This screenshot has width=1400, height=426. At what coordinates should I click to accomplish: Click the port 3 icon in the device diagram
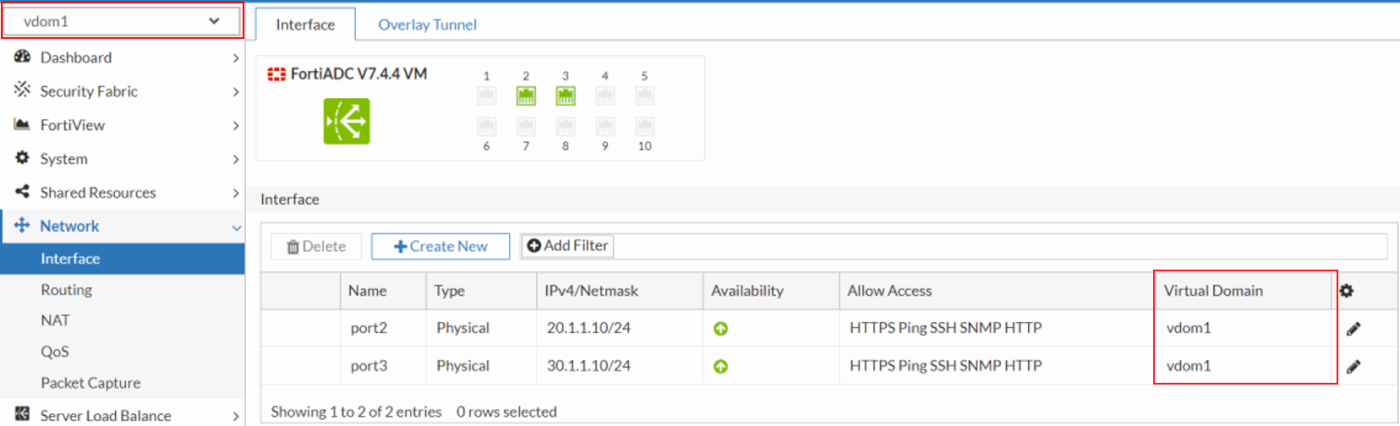565,96
